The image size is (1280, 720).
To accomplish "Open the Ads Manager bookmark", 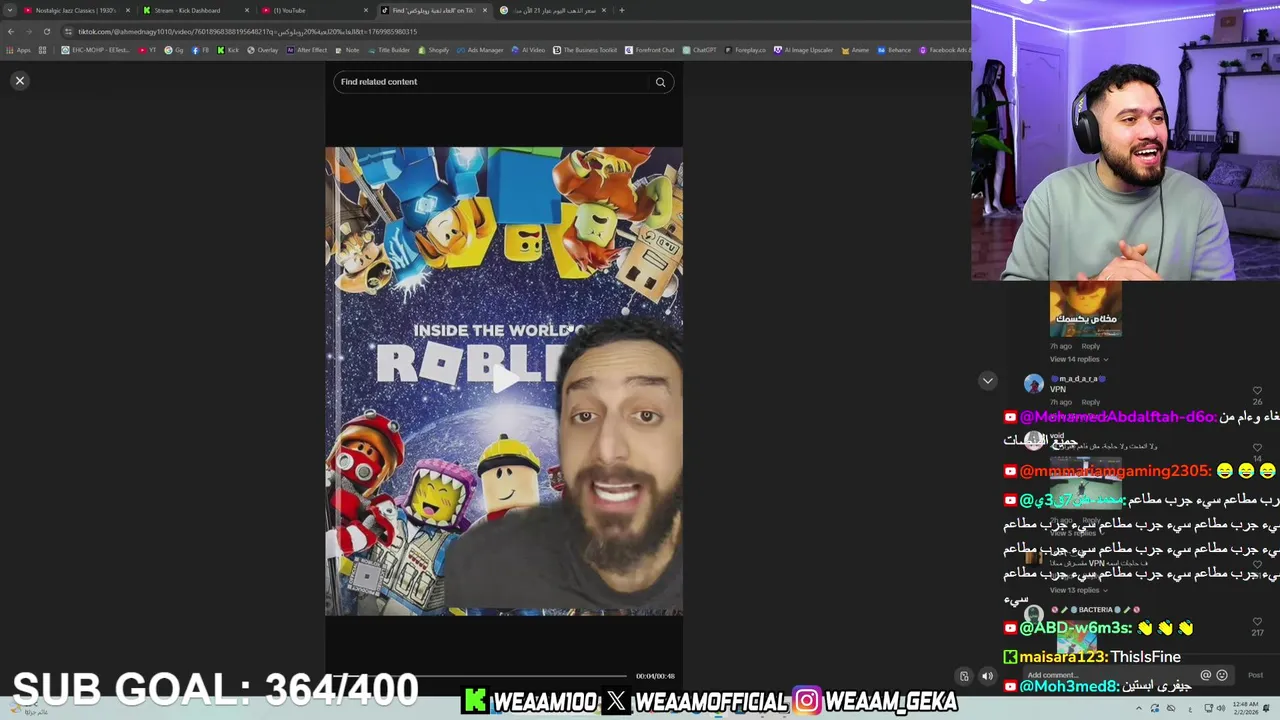I will tap(480, 50).
